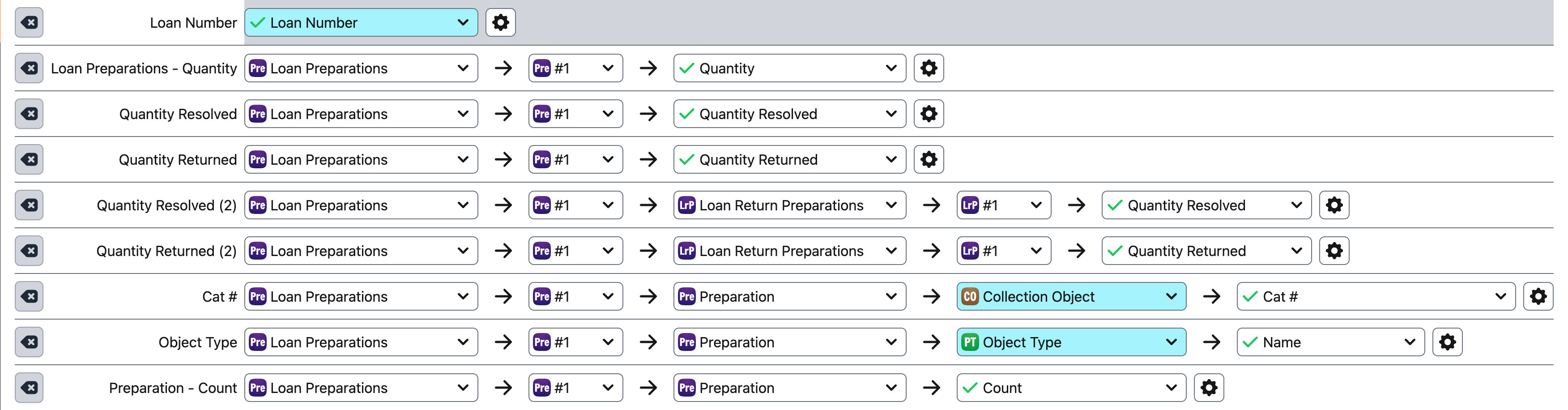Image resolution: width=1568 pixels, height=410 pixels.
Task: Open Preparation dropdown in the Object Type row
Action: (x=789, y=342)
